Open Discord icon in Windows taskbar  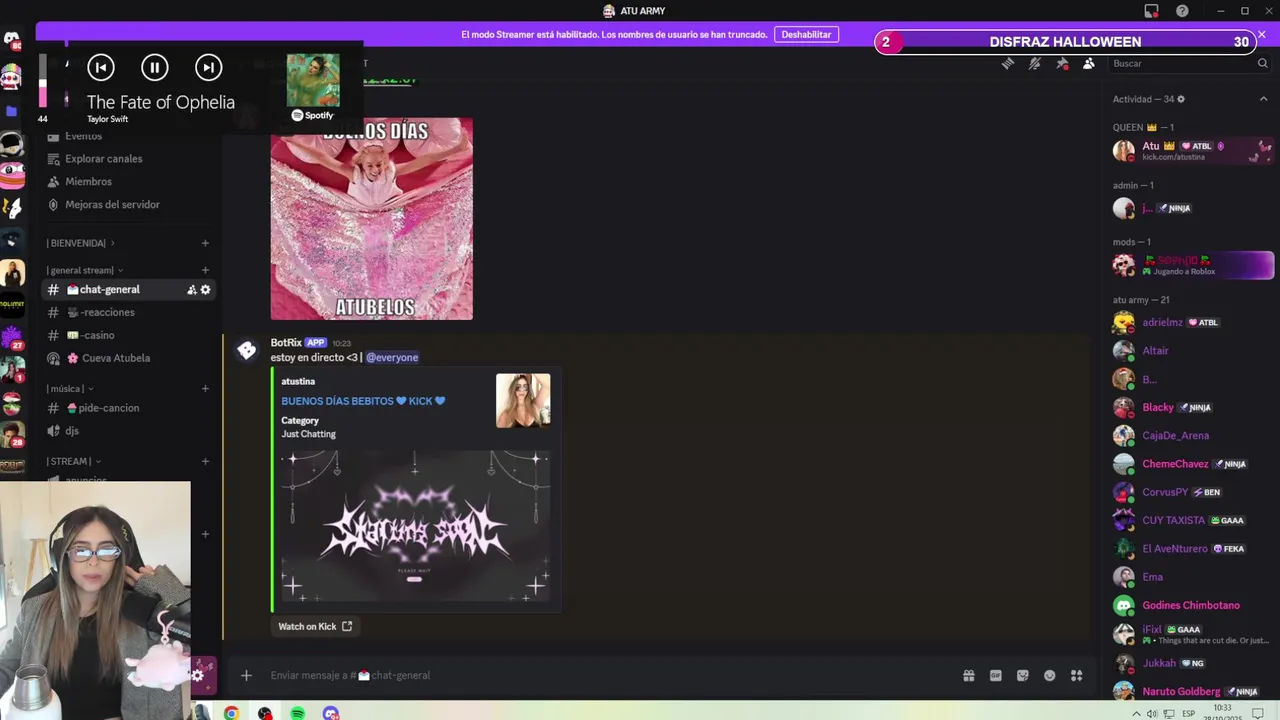pyautogui.click(x=331, y=713)
